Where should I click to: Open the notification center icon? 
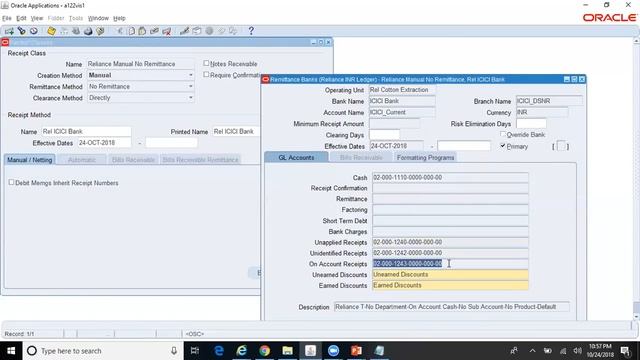(x=625, y=351)
